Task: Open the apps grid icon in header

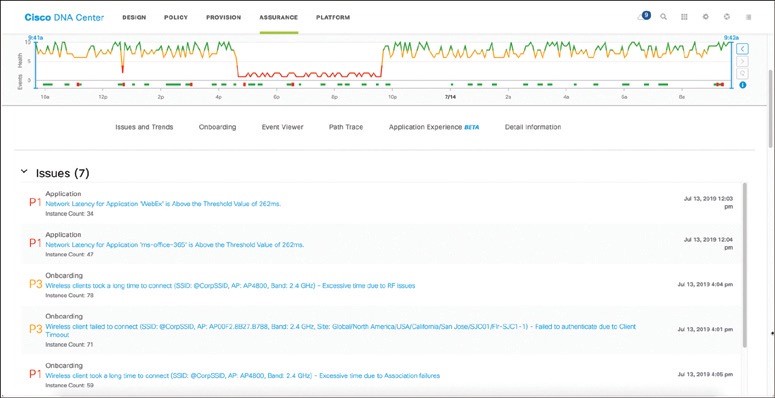Action: [x=685, y=17]
